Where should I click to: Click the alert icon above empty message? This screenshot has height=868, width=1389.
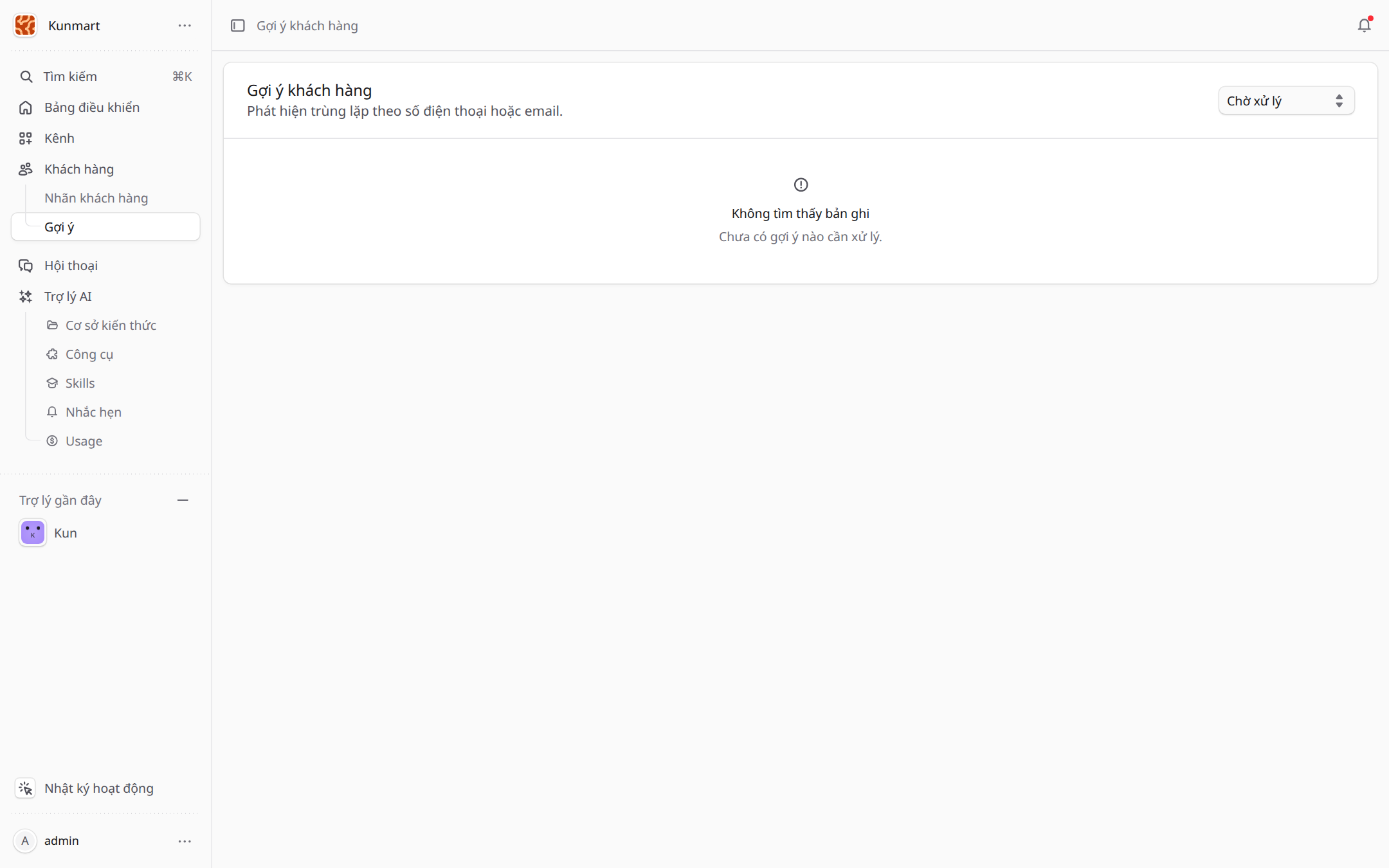(x=801, y=185)
